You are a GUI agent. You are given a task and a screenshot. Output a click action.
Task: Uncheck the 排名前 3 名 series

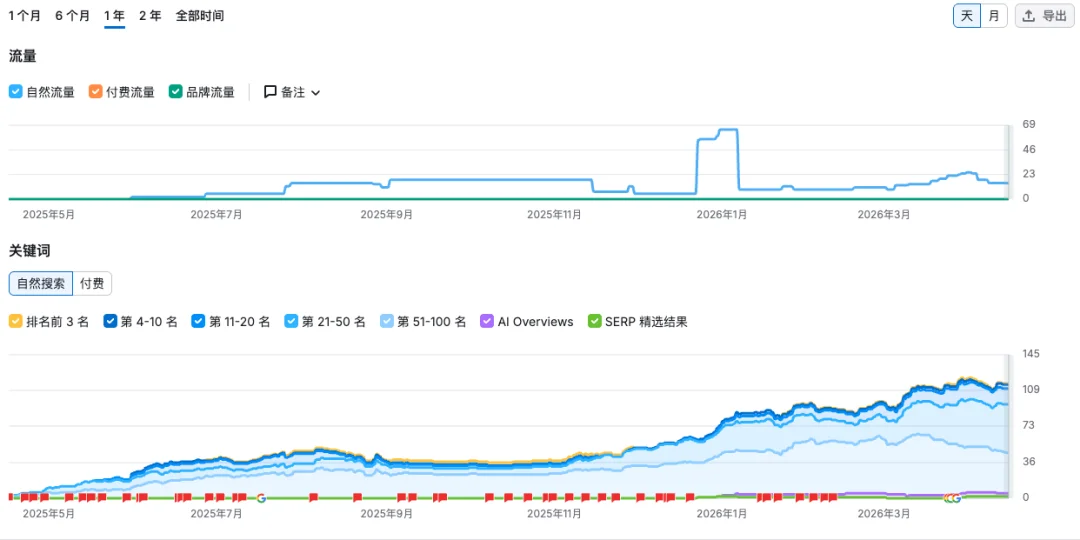point(16,321)
